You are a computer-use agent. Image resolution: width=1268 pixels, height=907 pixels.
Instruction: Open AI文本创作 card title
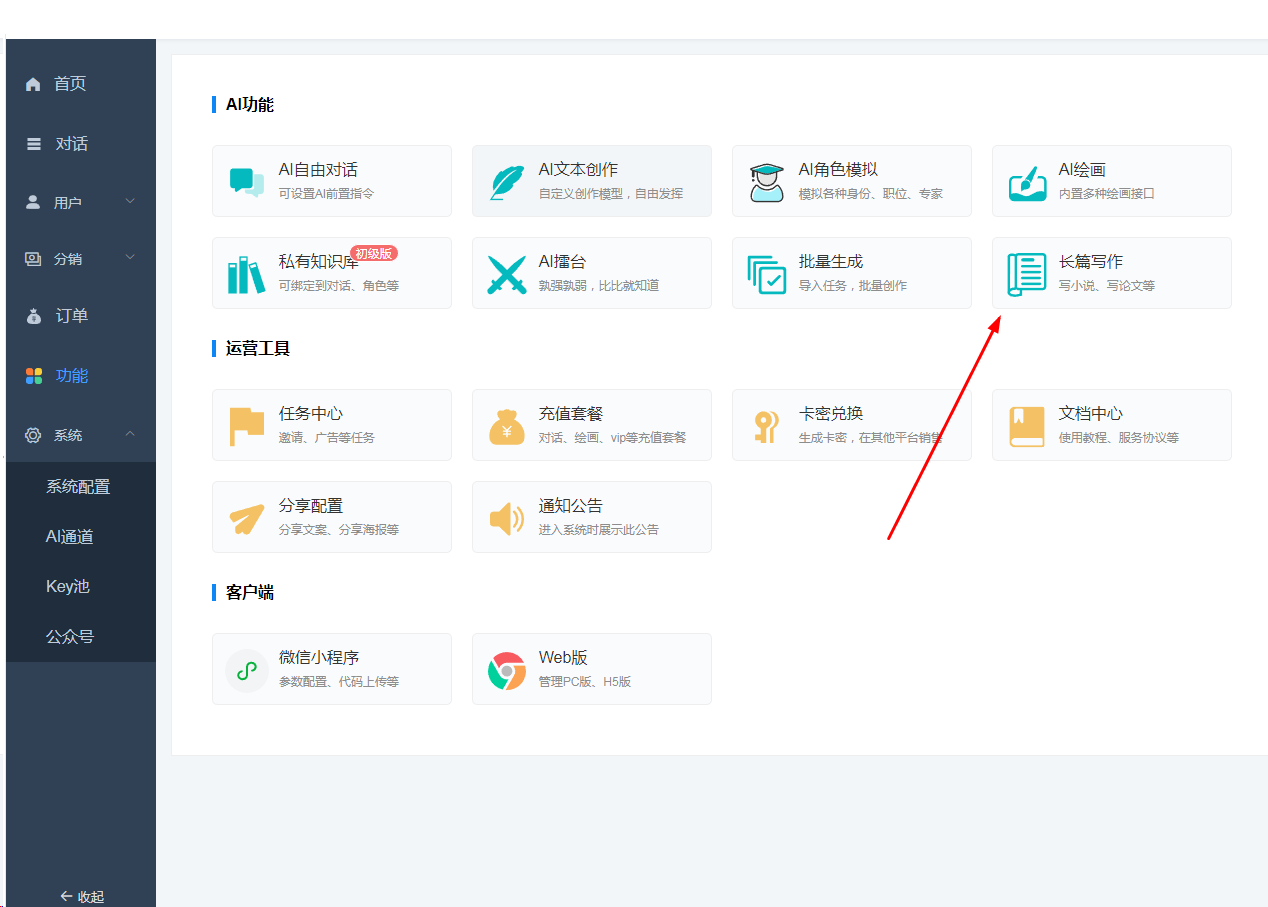(578, 170)
